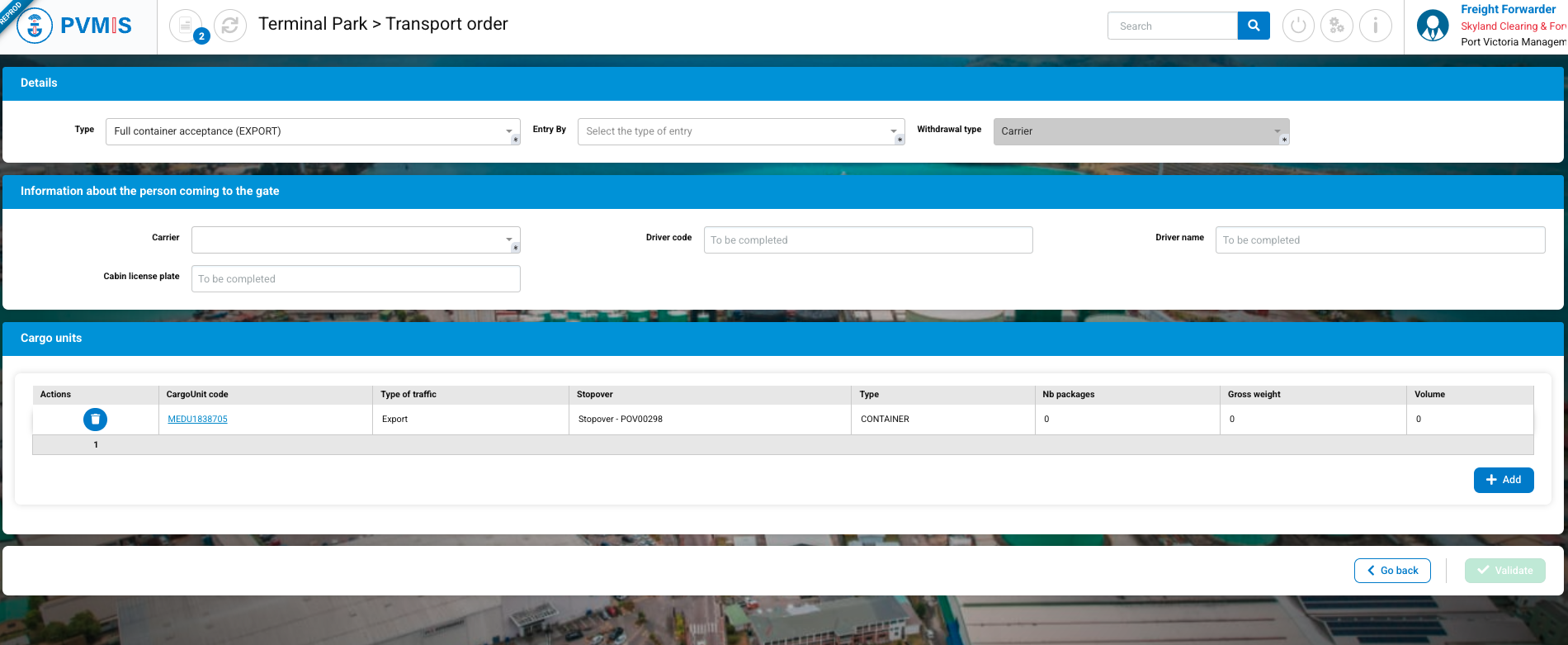Open cargo unit link MEDU1838705
This screenshot has height=645, width=1568.
[197, 420]
